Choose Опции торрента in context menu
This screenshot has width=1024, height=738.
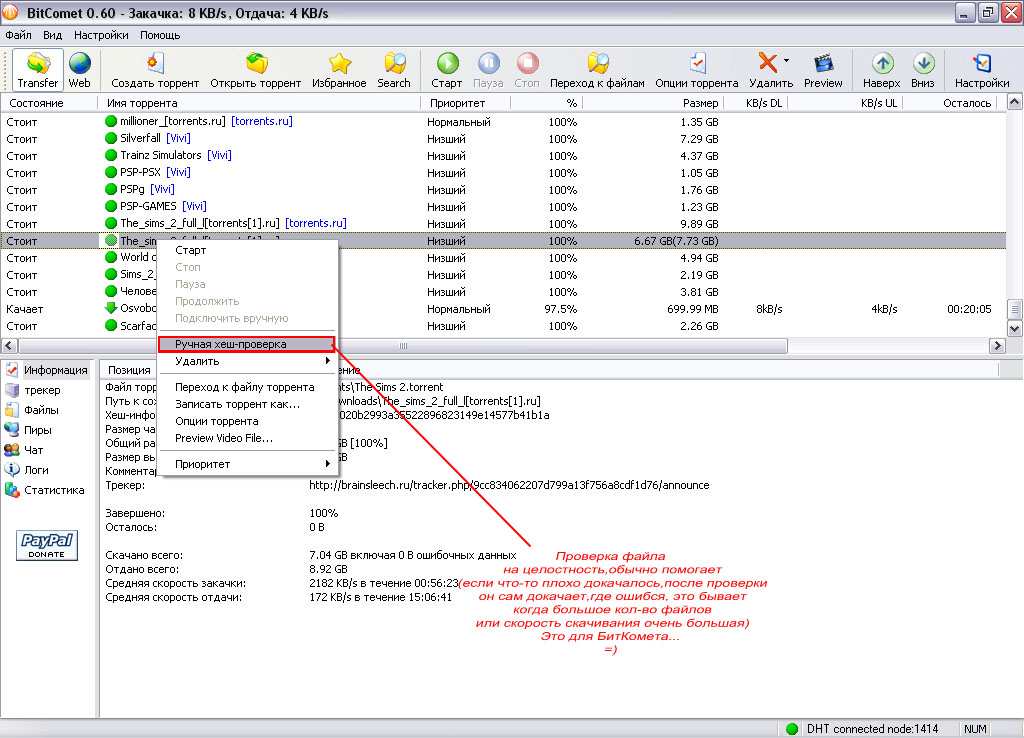248,421
